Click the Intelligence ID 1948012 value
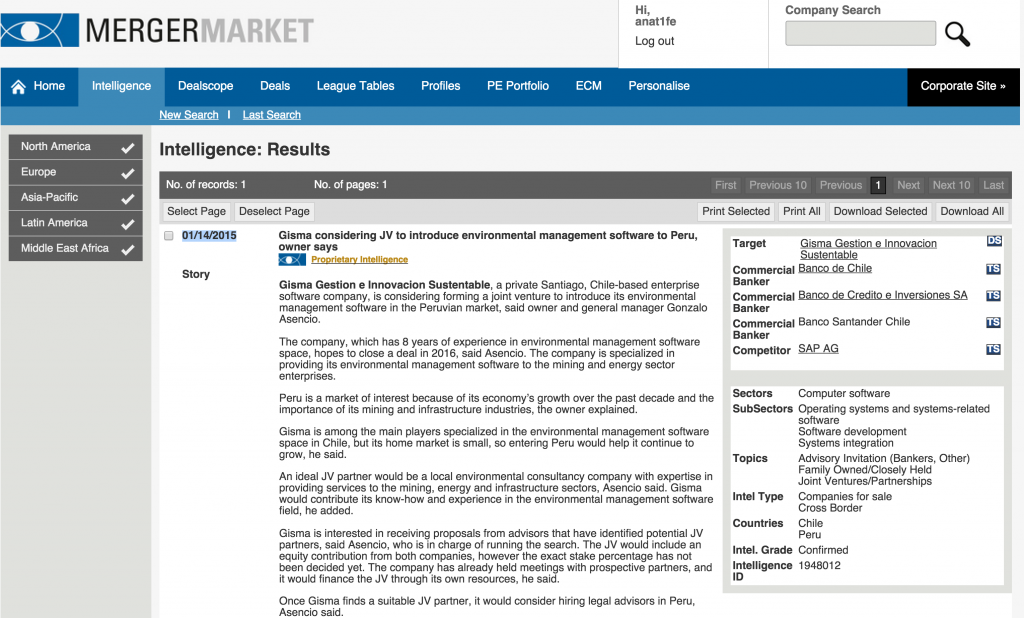Screen dimensions: 1024x618 click(820, 566)
